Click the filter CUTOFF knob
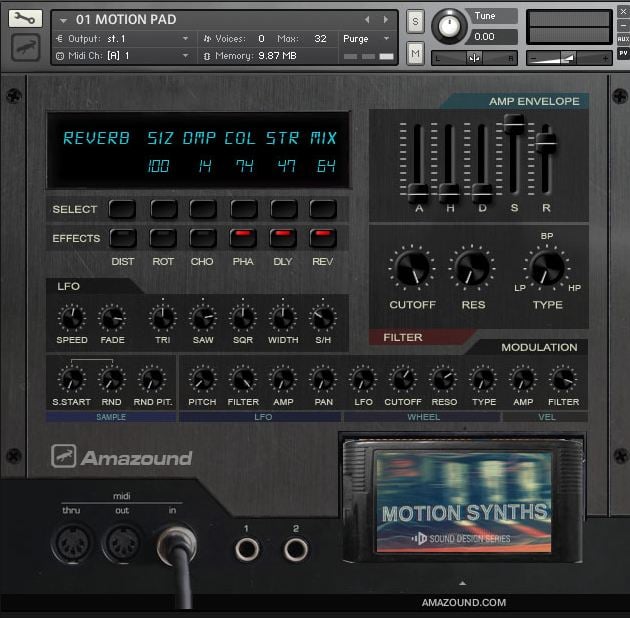 click(x=412, y=268)
